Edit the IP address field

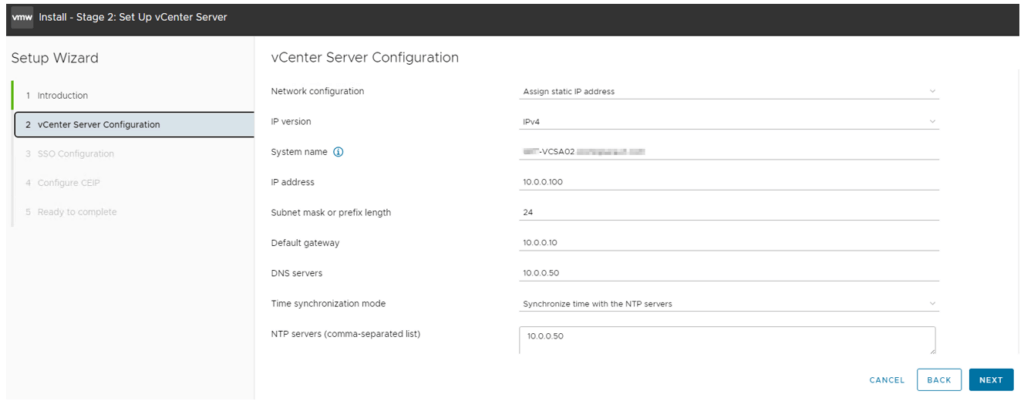click(728, 182)
